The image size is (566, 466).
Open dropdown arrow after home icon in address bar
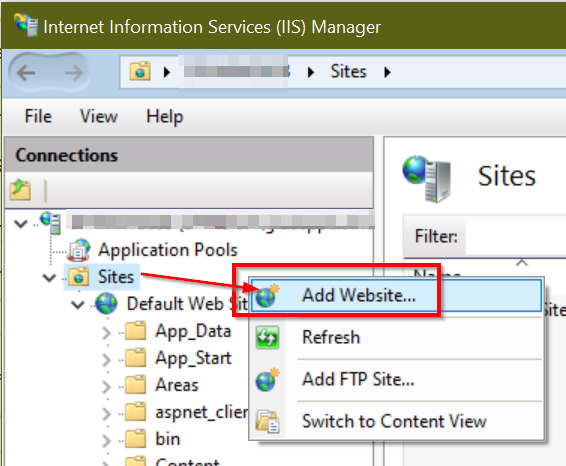tap(166, 72)
